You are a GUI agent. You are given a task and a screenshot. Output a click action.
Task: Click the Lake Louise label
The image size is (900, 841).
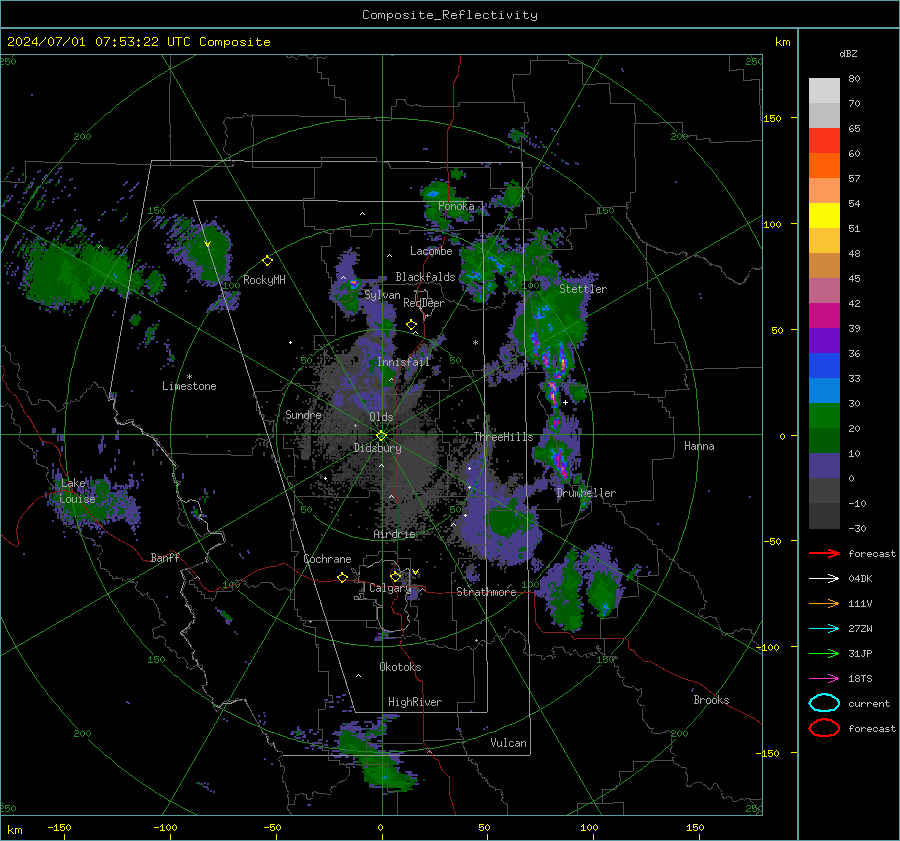click(x=78, y=491)
